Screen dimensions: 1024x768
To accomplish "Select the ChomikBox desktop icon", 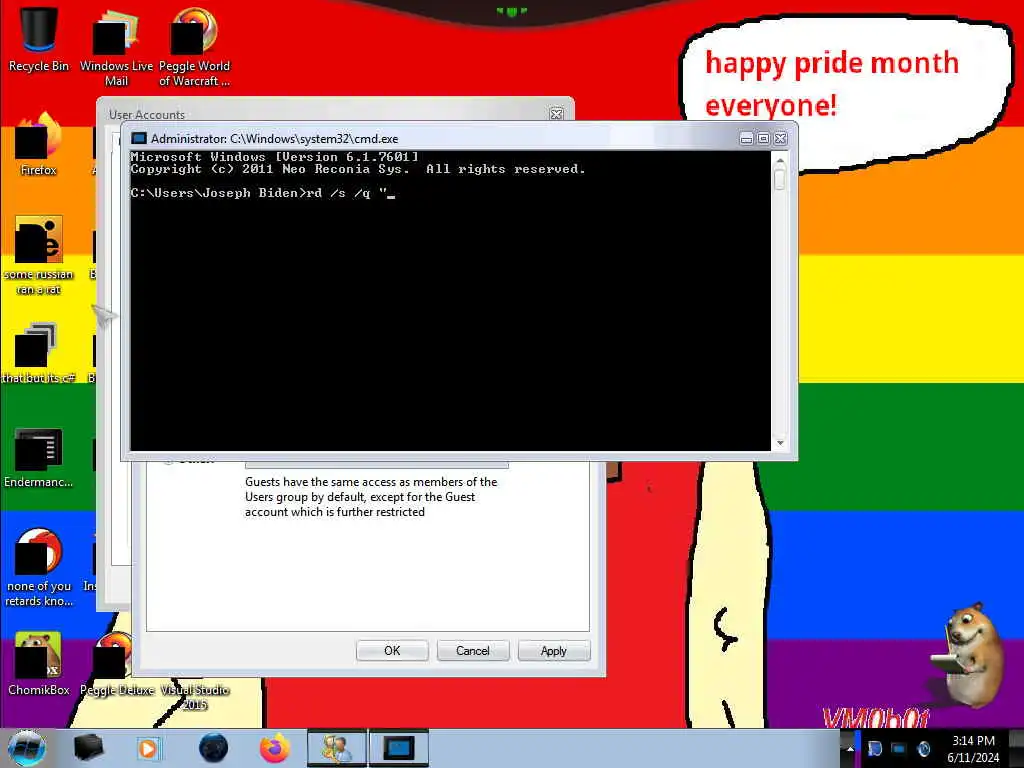I will coord(39,664).
